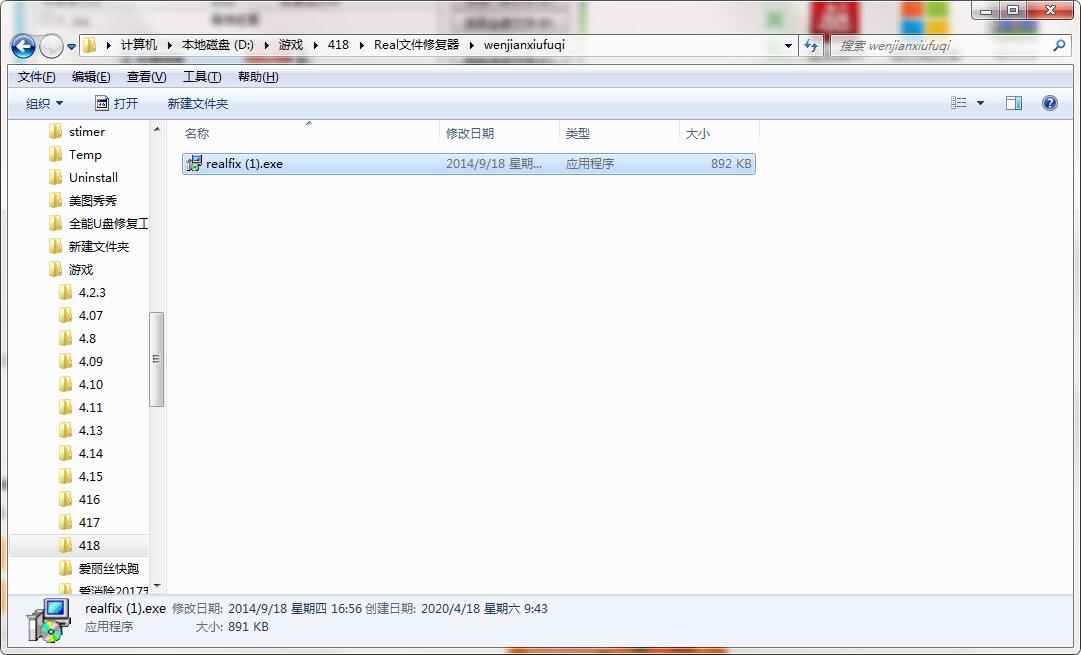Open the 编辑(E) menu
The height and width of the screenshot is (655, 1081).
click(91, 77)
